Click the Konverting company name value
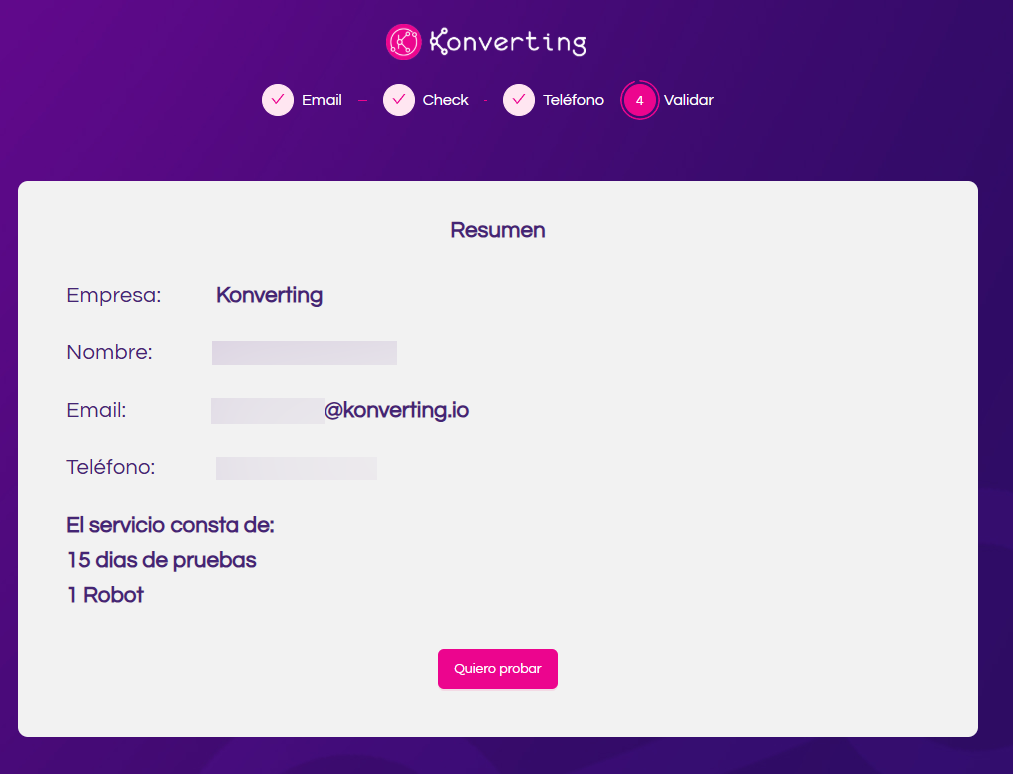The image size is (1013, 774). point(269,295)
